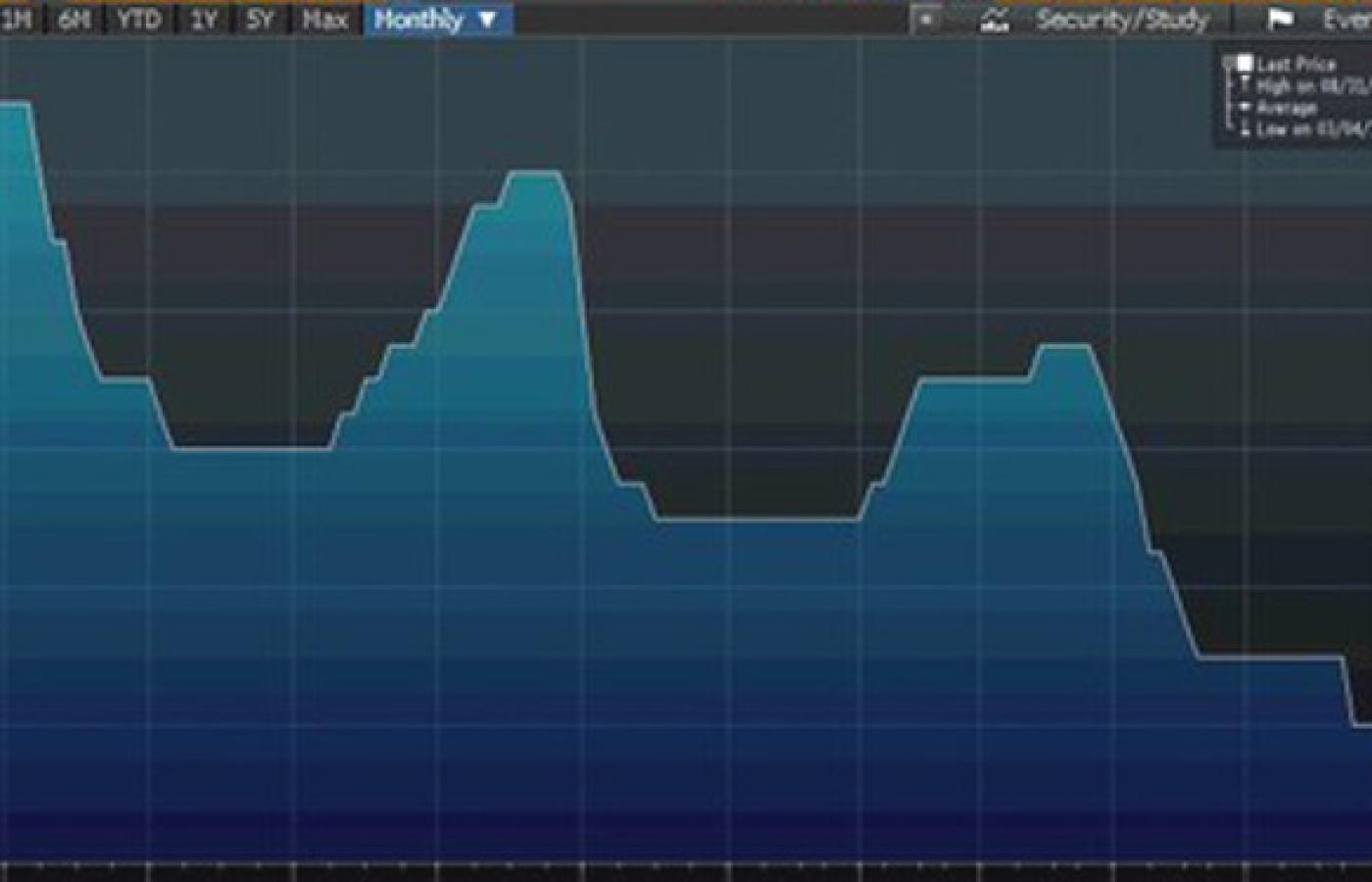
Task: Open the Security/Study menu
Action: (1122, 19)
